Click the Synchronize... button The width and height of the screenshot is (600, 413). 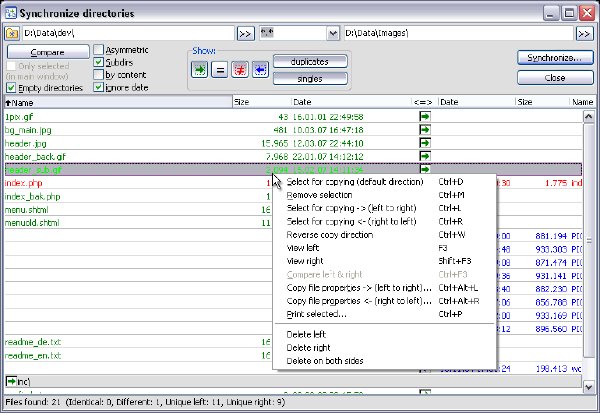555,58
